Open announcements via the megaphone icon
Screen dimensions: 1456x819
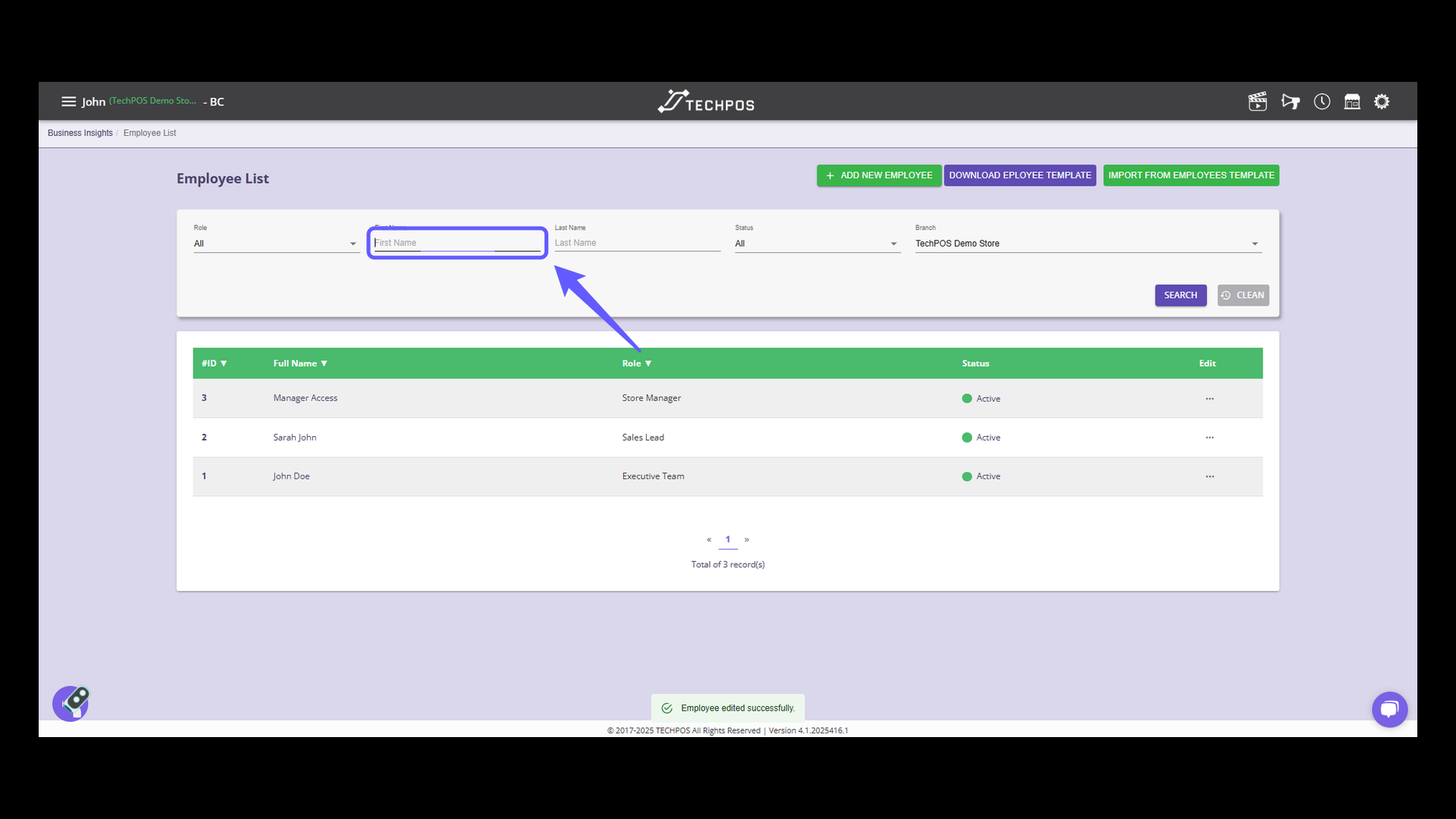[x=1291, y=101]
